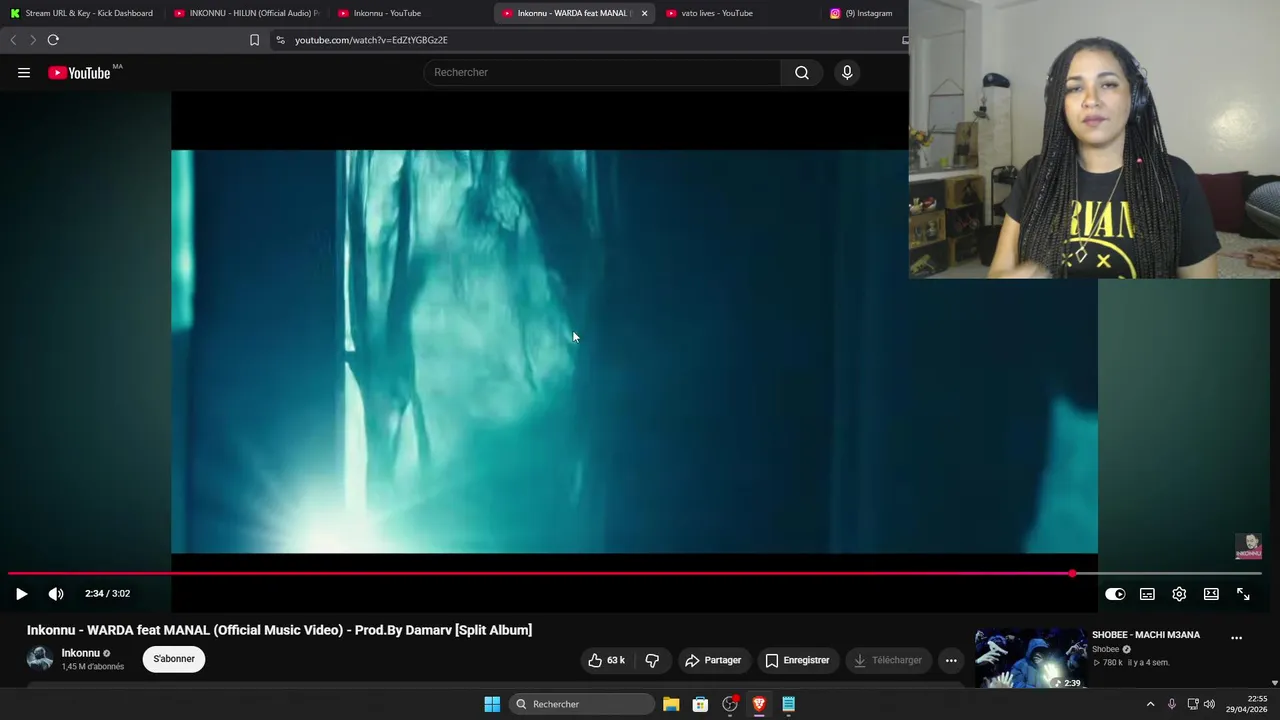This screenshot has height=720, width=1280.
Task: Switch to theater mode
Action: (x=1211, y=594)
